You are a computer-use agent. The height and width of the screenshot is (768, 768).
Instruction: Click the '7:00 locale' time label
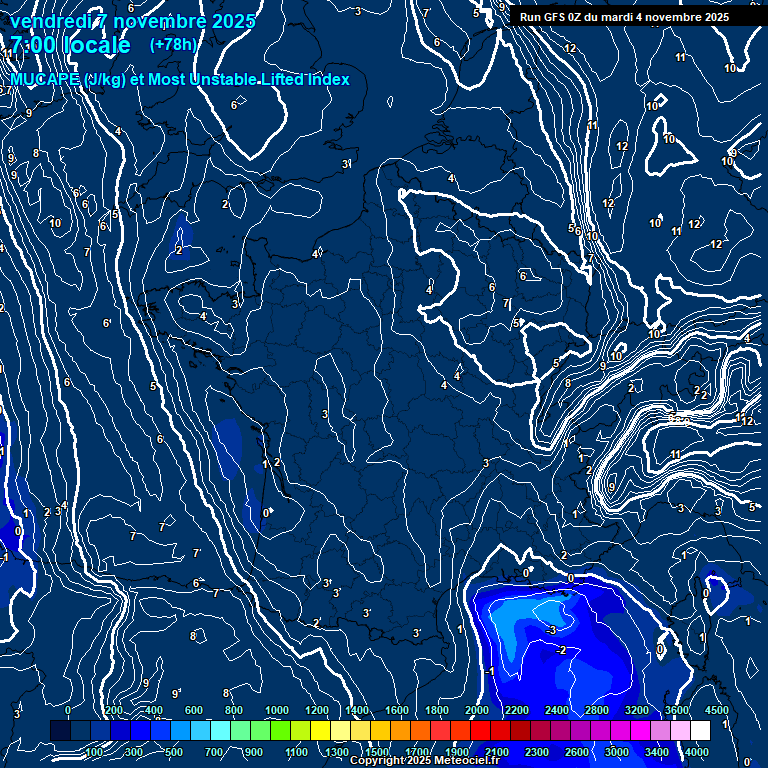pyautogui.click(x=70, y=45)
